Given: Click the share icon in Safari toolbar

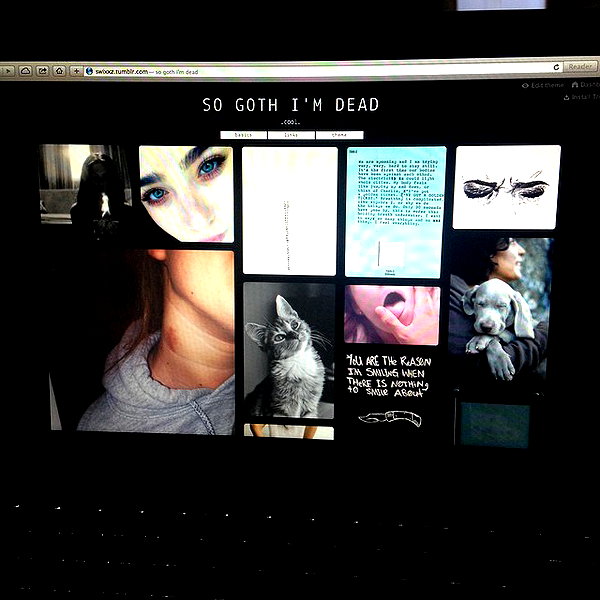Looking at the screenshot, I should pos(42,71).
